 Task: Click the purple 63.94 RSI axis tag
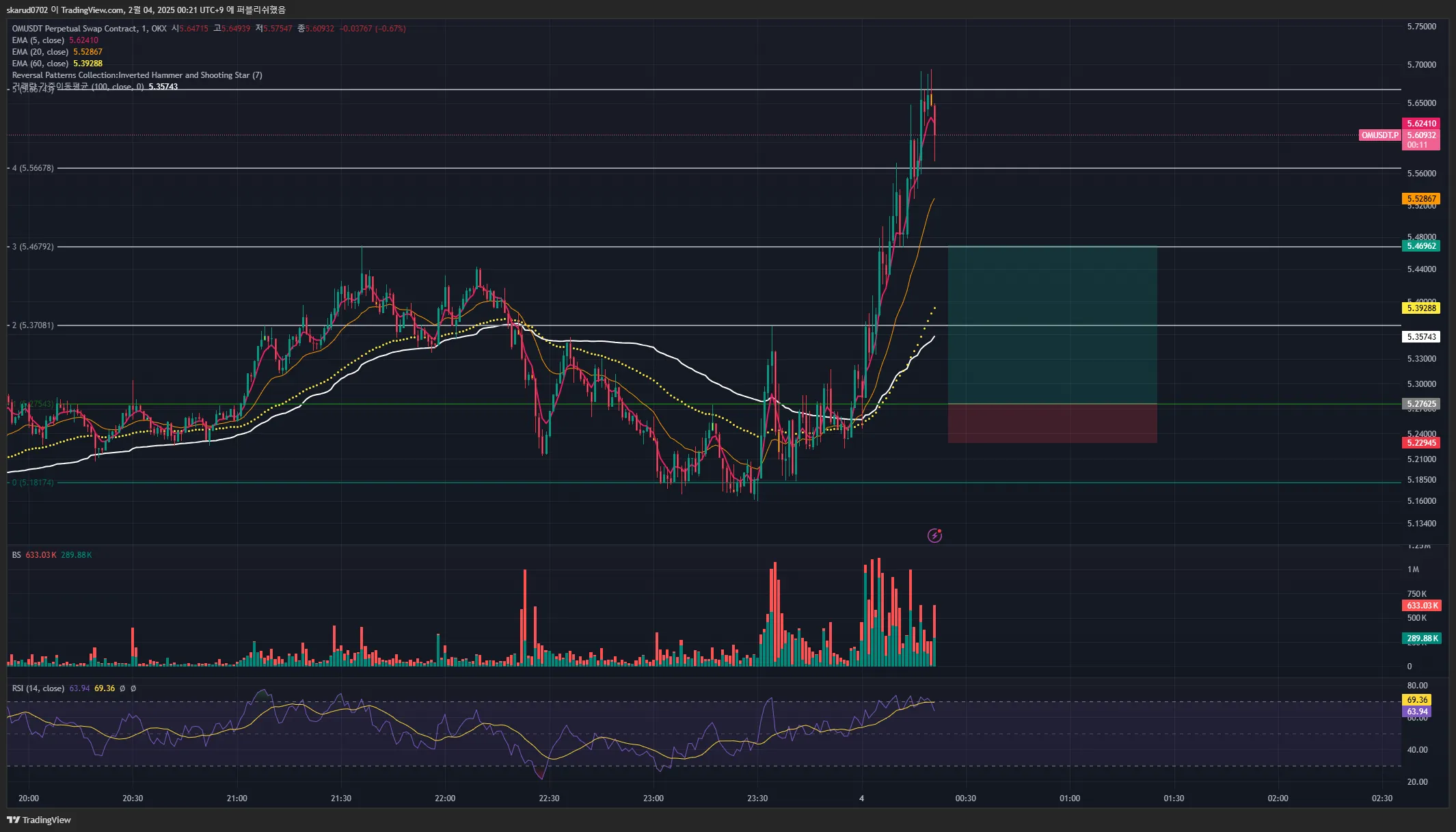1417,712
